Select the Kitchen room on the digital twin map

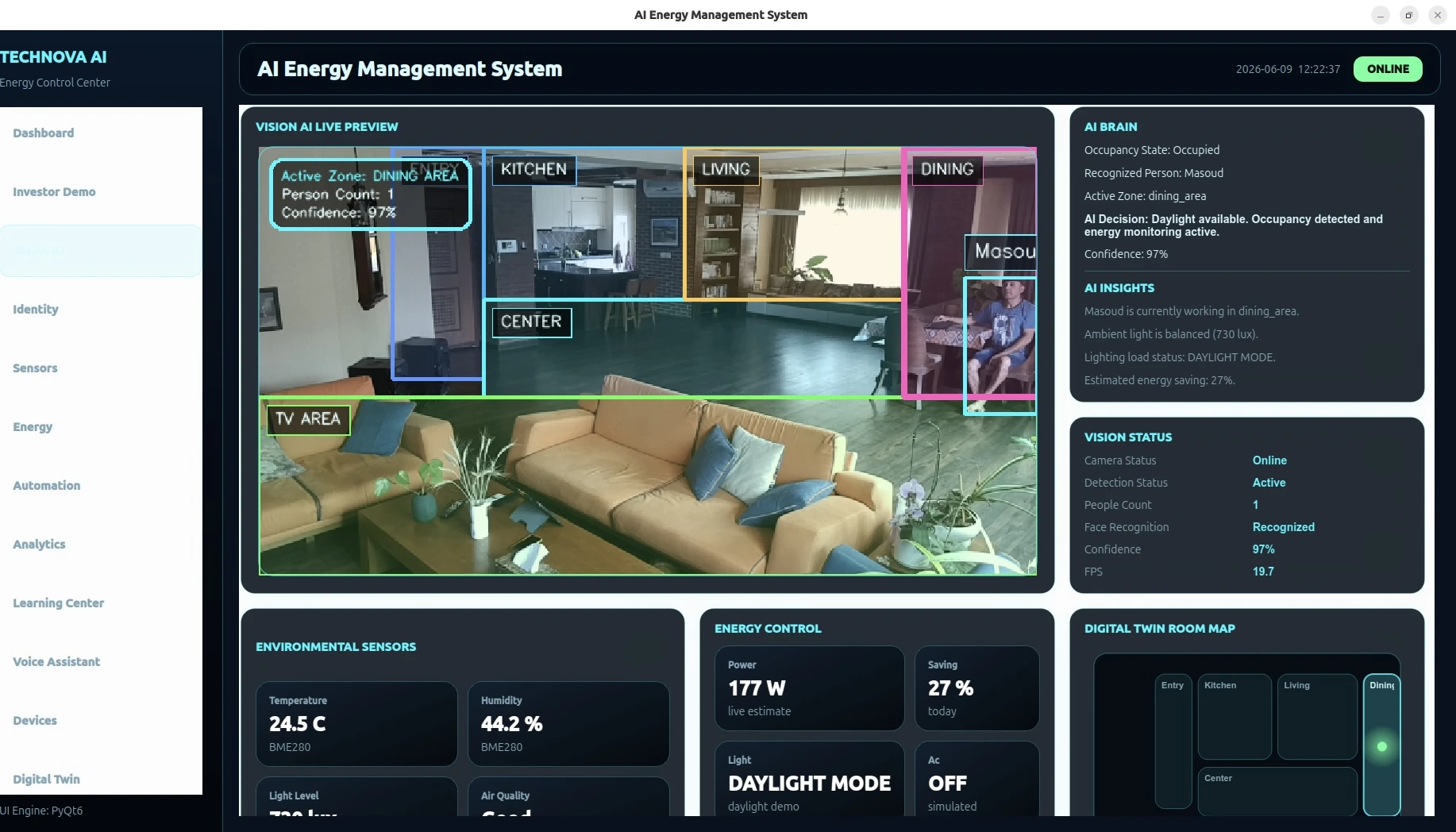[1235, 717]
